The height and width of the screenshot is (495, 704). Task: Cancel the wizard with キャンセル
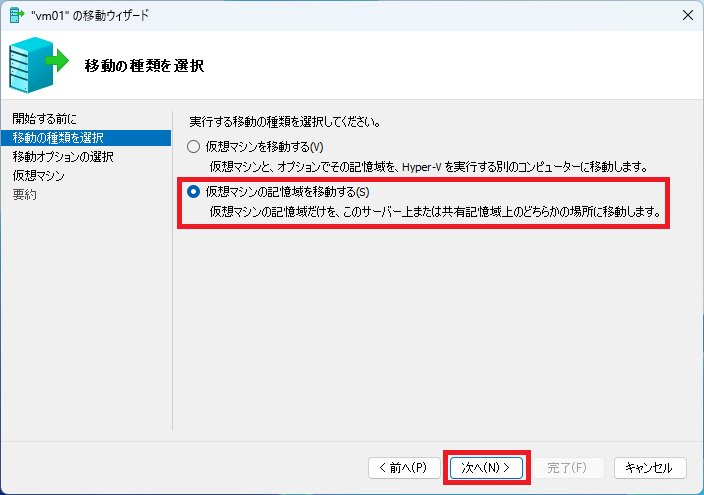click(x=650, y=468)
